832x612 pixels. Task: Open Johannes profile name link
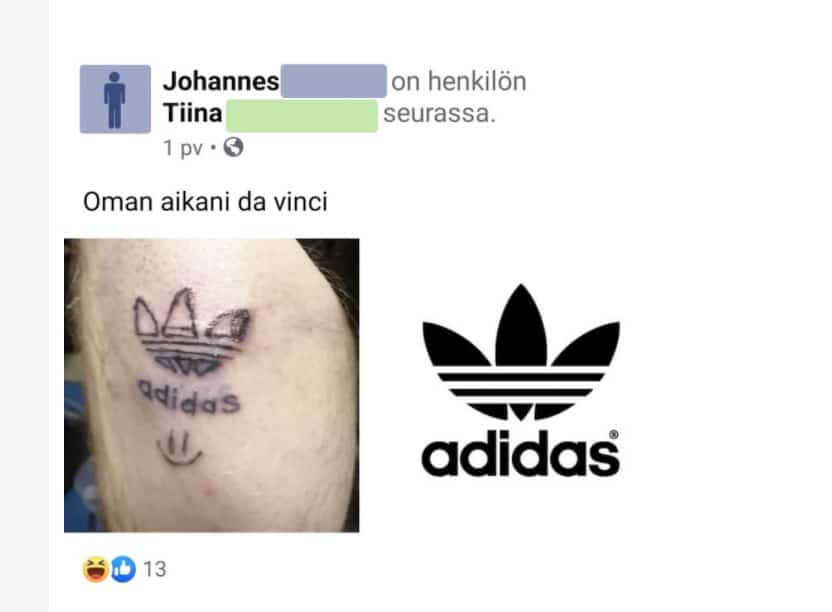point(221,81)
